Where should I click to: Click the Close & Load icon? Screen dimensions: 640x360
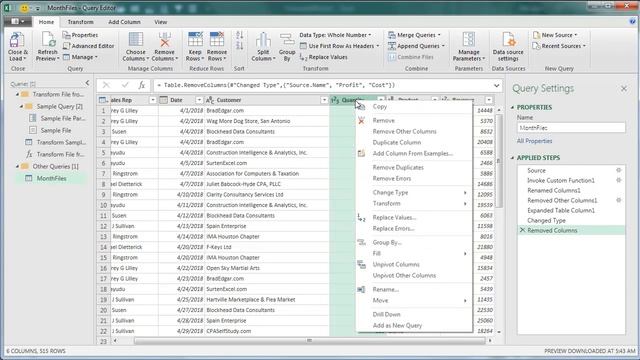(x=17, y=40)
